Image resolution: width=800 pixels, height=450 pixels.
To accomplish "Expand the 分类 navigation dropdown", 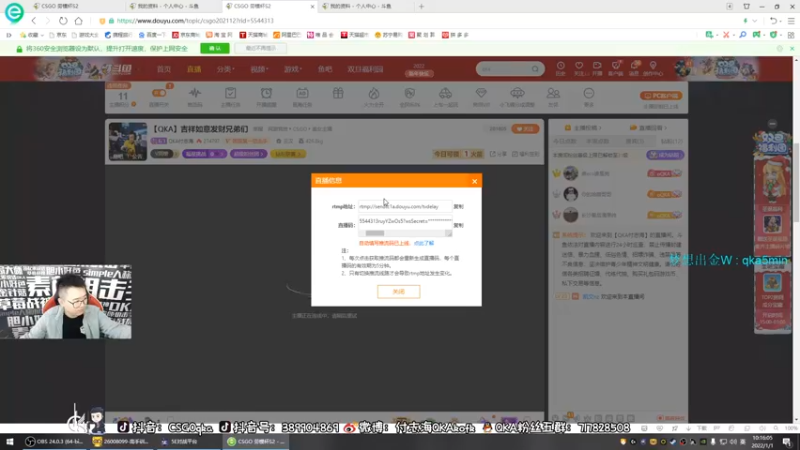I will pos(225,69).
